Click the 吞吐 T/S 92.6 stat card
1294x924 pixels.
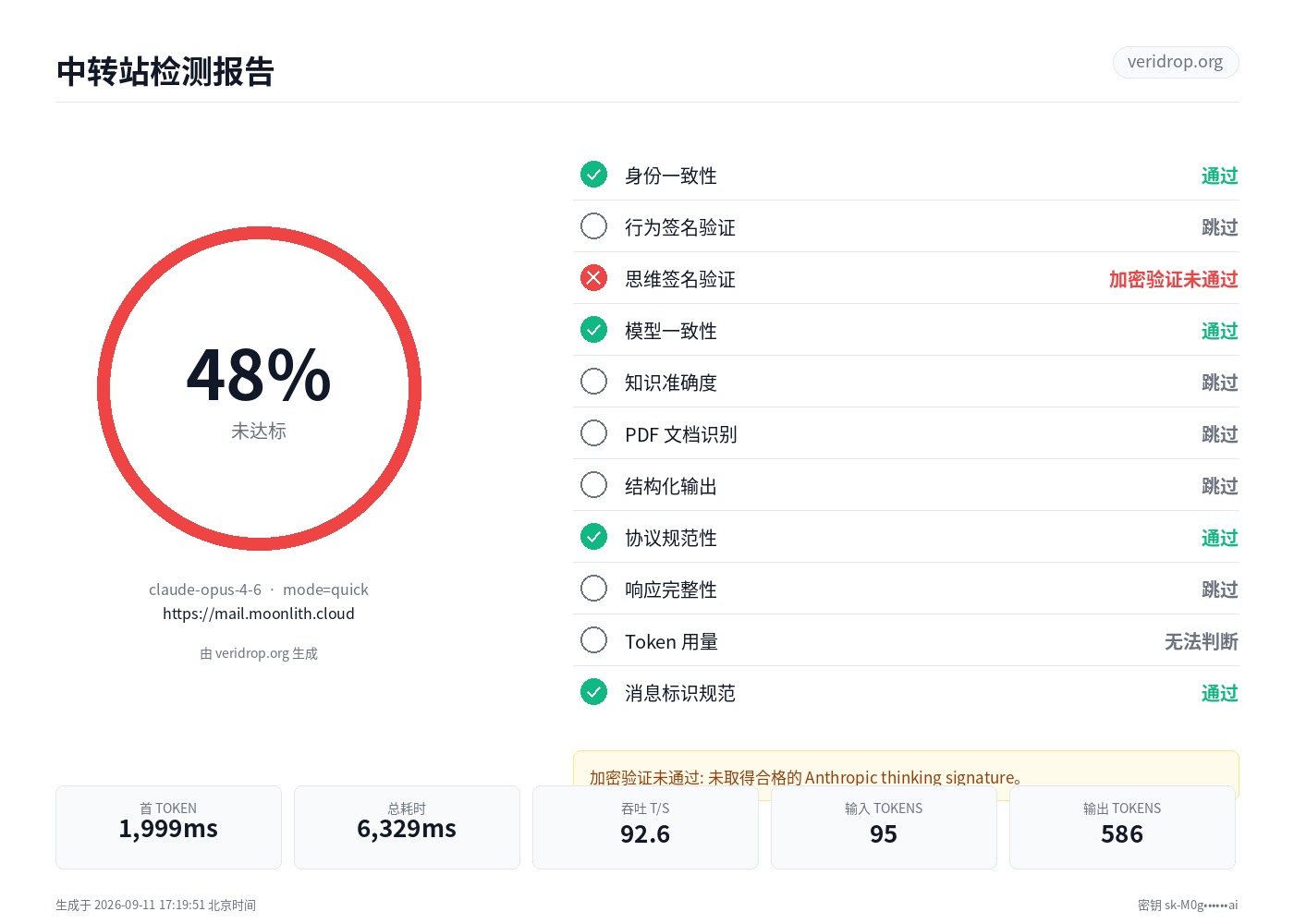tap(645, 827)
